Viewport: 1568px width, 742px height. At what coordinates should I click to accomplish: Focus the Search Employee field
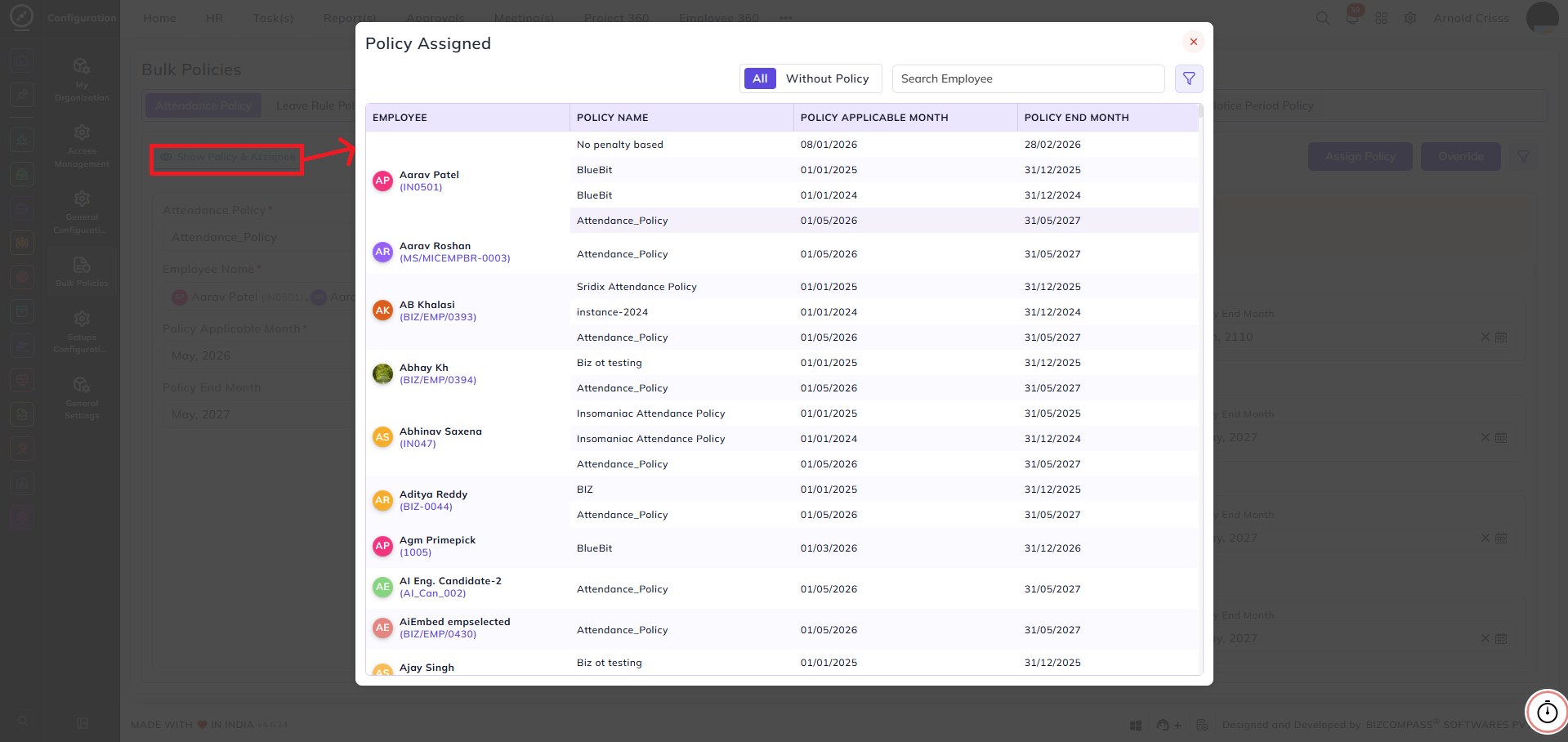coord(1028,78)
